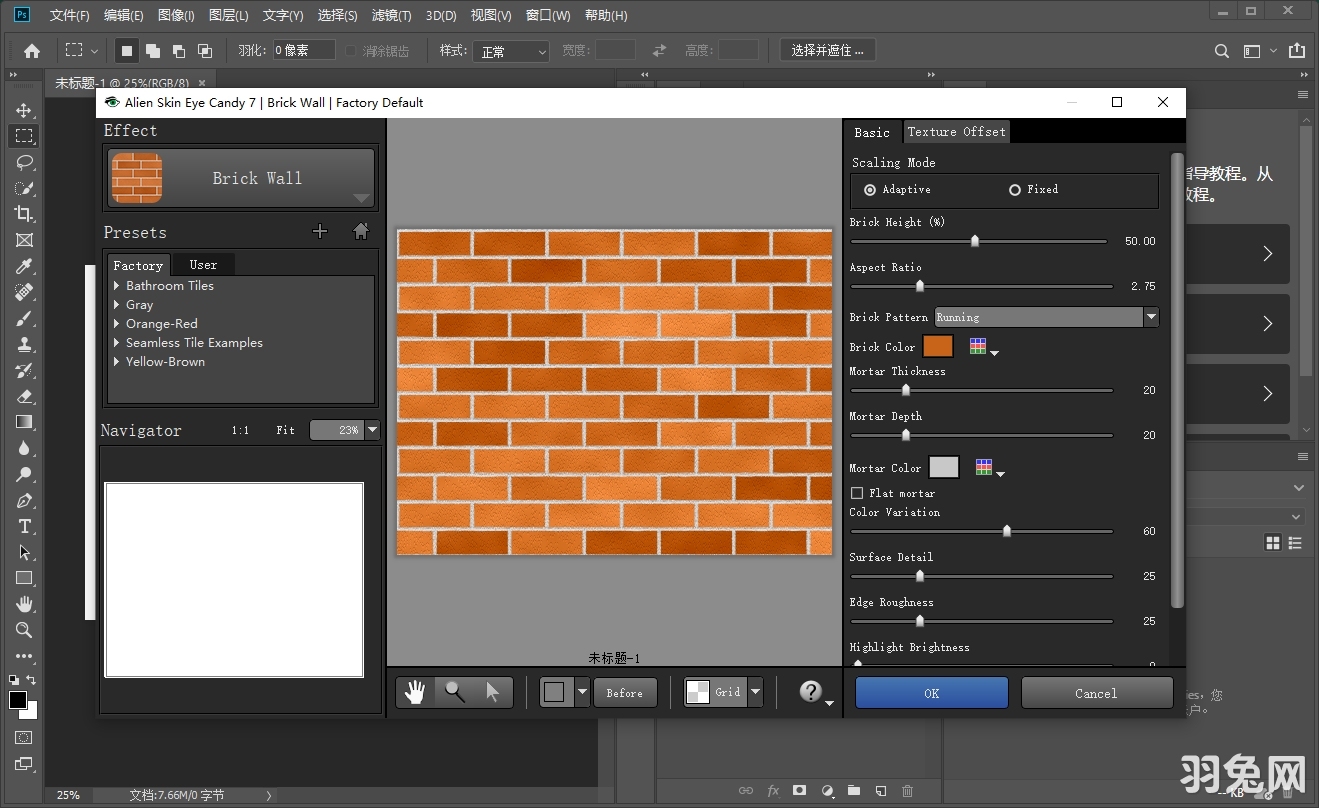Screen dimensions: 1319x808
Task: Switch to the Texture Offset tab
Action: click(x=956, y=132)
